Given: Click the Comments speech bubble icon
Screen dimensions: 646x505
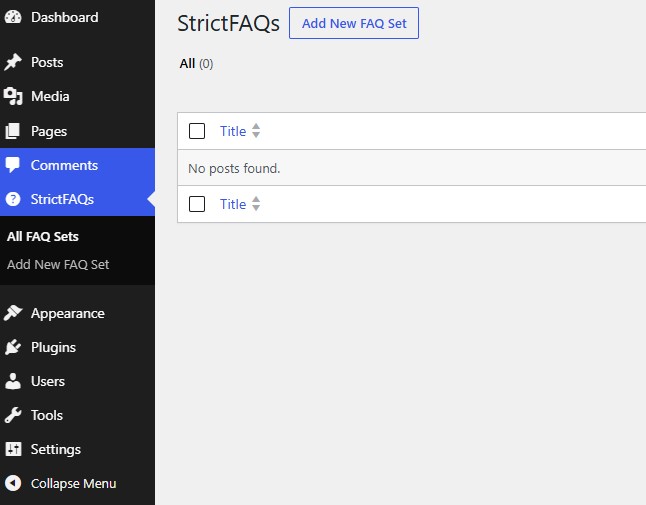Looking at the screenshot, I should [x=13, y=165].
